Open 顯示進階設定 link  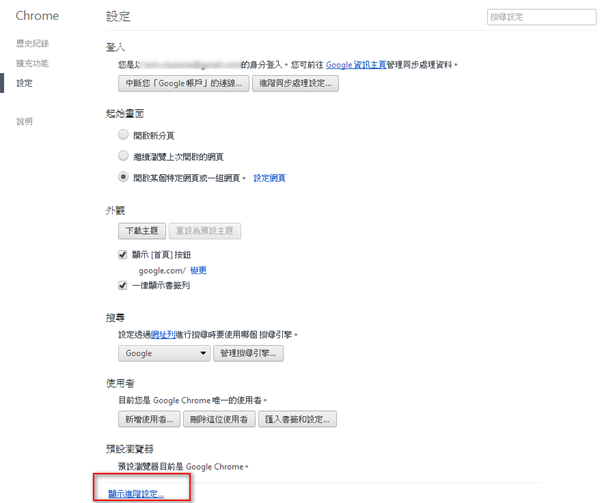pyautogui.click(x=136, y=494)
